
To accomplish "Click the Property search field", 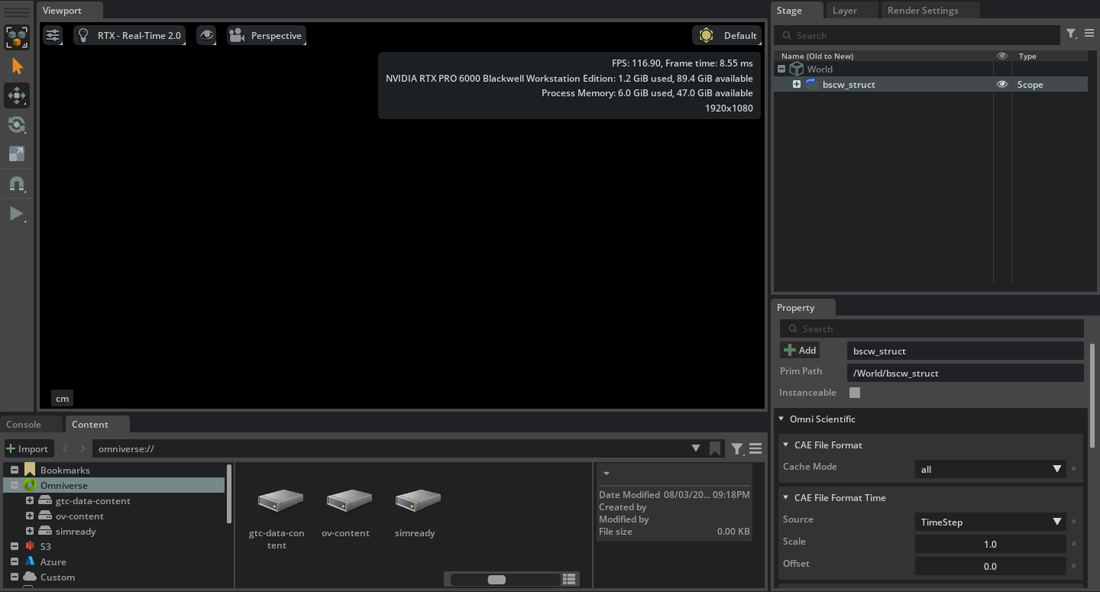I will (x=932, y=328).
